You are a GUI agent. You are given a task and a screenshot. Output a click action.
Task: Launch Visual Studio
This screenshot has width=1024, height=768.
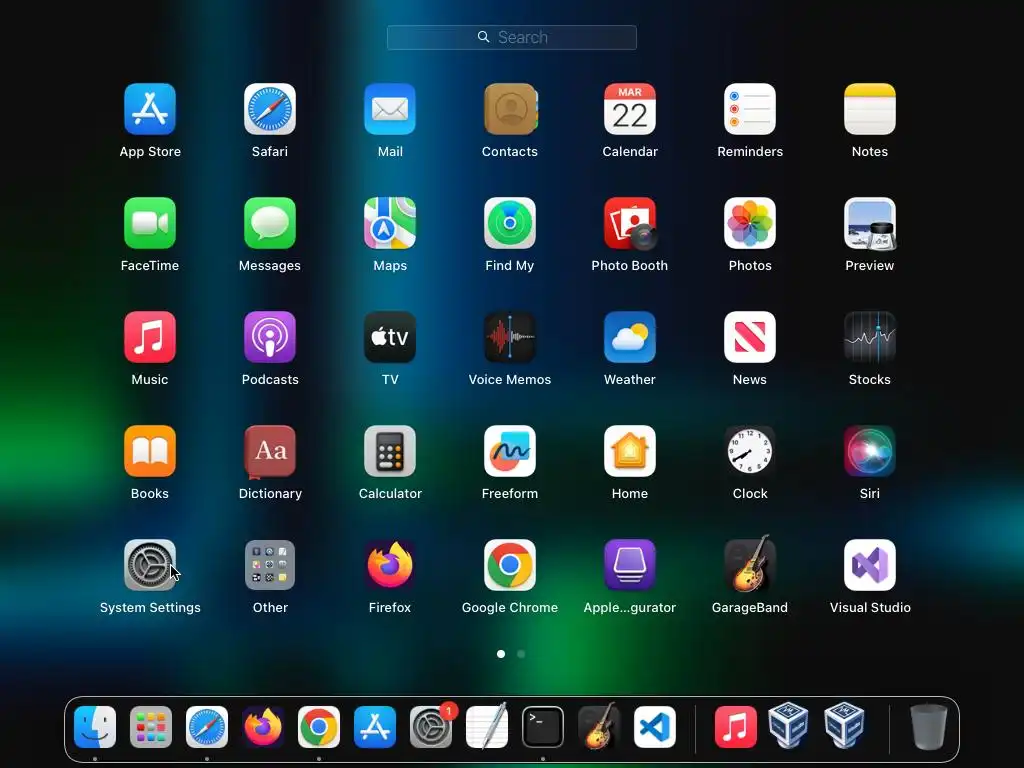click(x=870, y=565)
